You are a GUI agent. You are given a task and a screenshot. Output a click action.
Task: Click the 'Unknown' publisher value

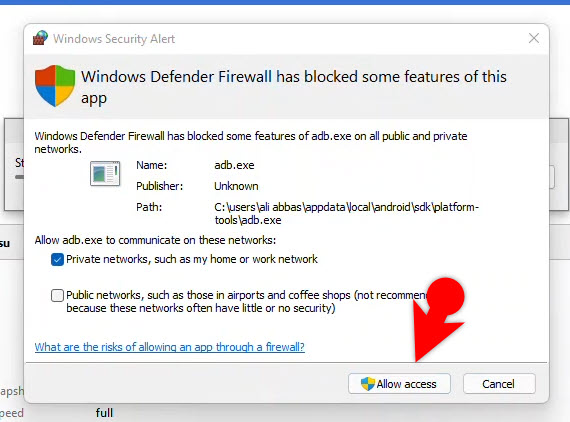pyautogui.click(x=236, y=186)
